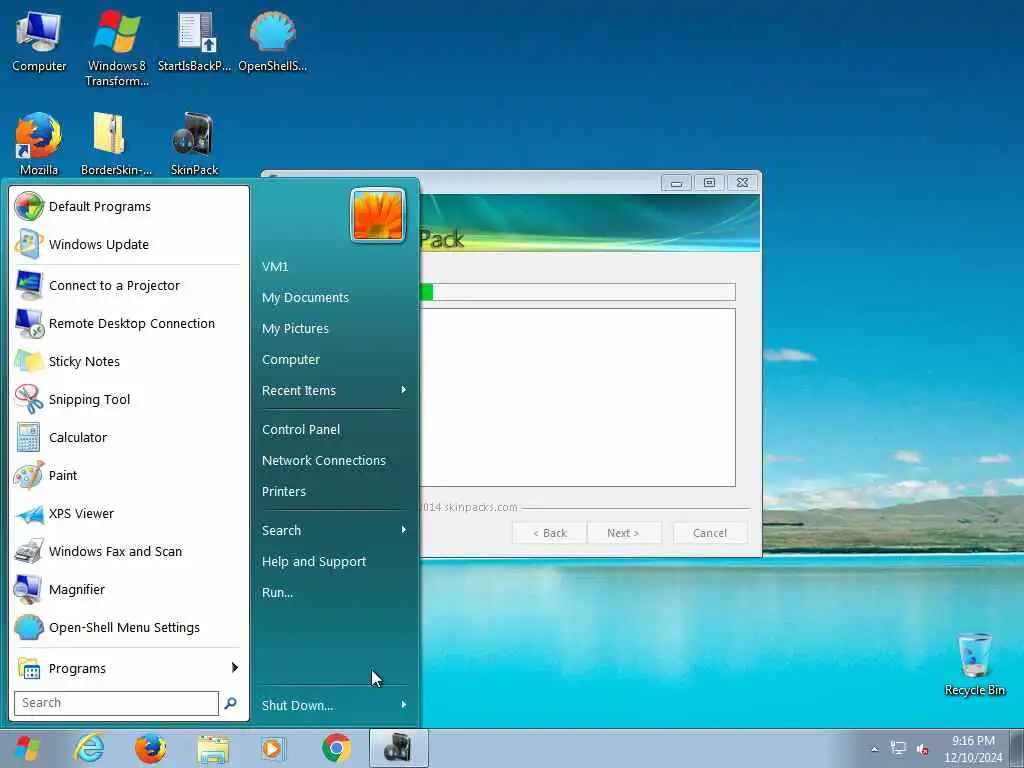This screenshot has width=1024, height=768.
Task: Expand the Shut Down options arrow
Action: click(404, 705)
